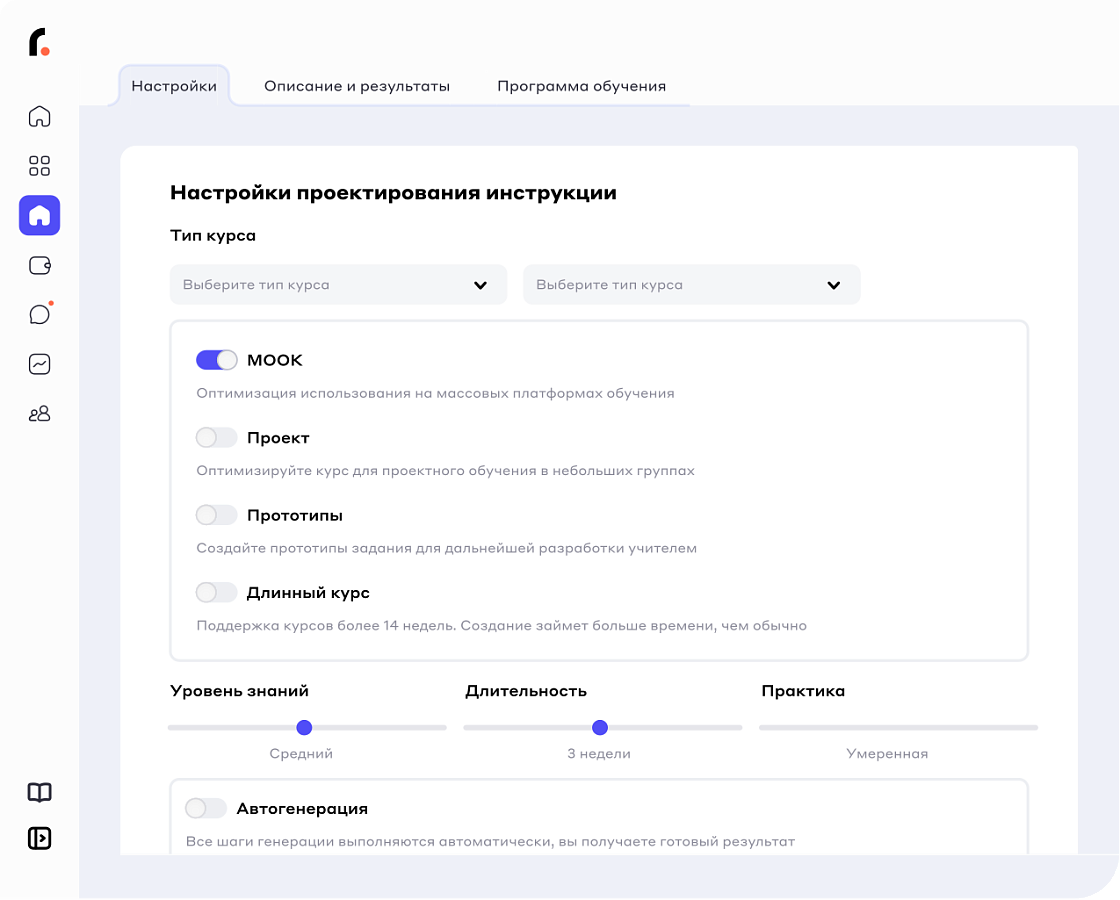The width and height of the screenshot is (1120, 900).
Task: Click the Длительность slider handle
Action: coord(600,728)
